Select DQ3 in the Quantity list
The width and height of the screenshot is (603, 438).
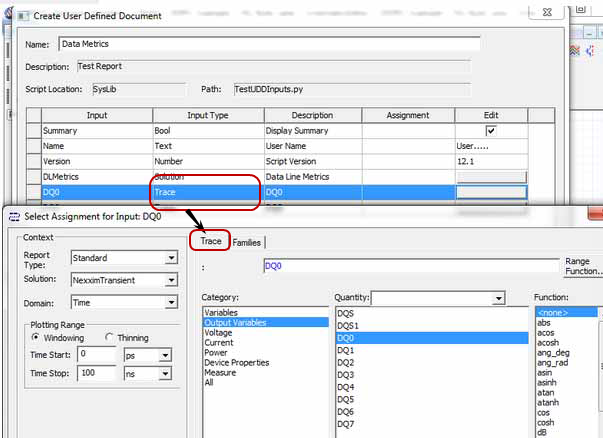tap(345, 375)
